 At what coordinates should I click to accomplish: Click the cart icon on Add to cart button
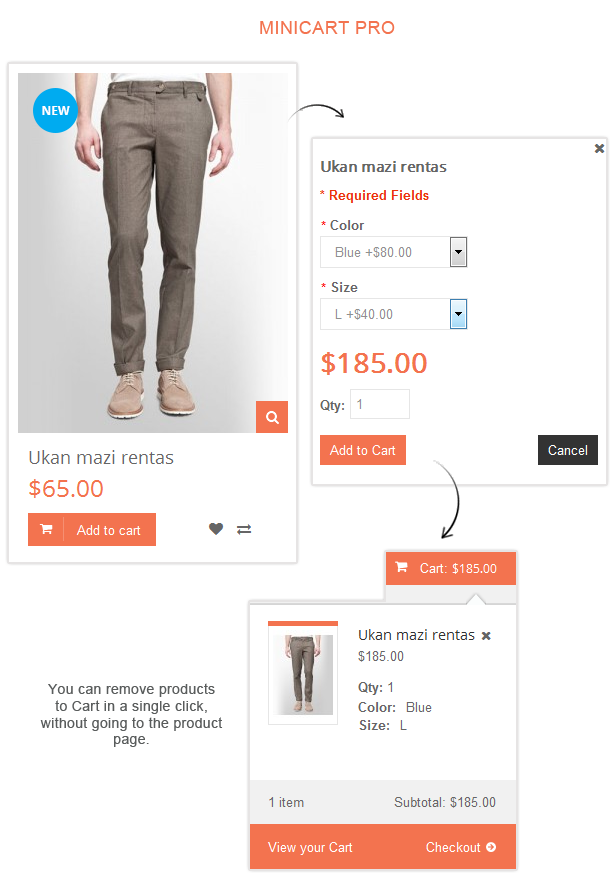click(46, 530)
